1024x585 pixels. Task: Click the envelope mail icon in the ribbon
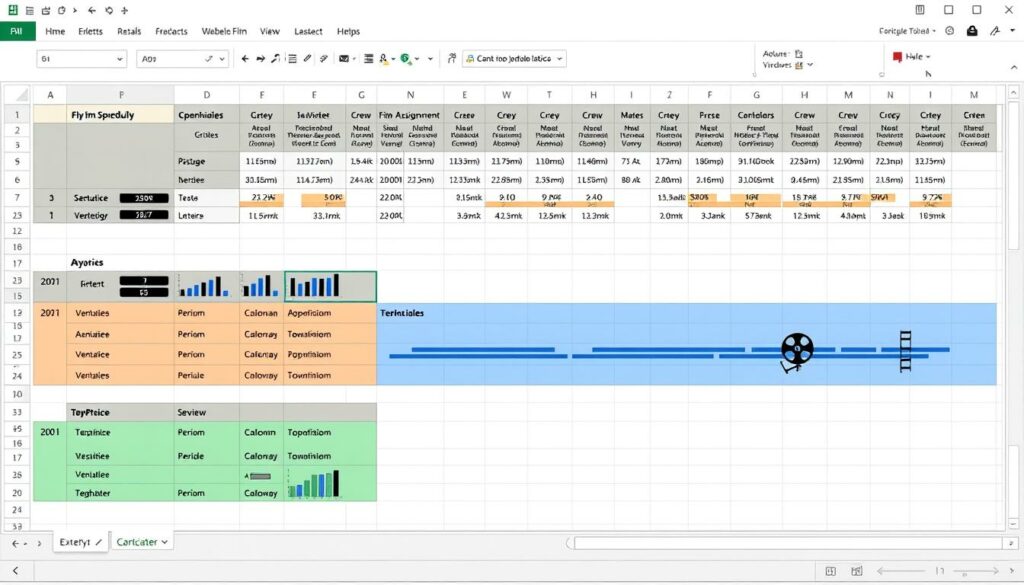click(x=344, y=59)
